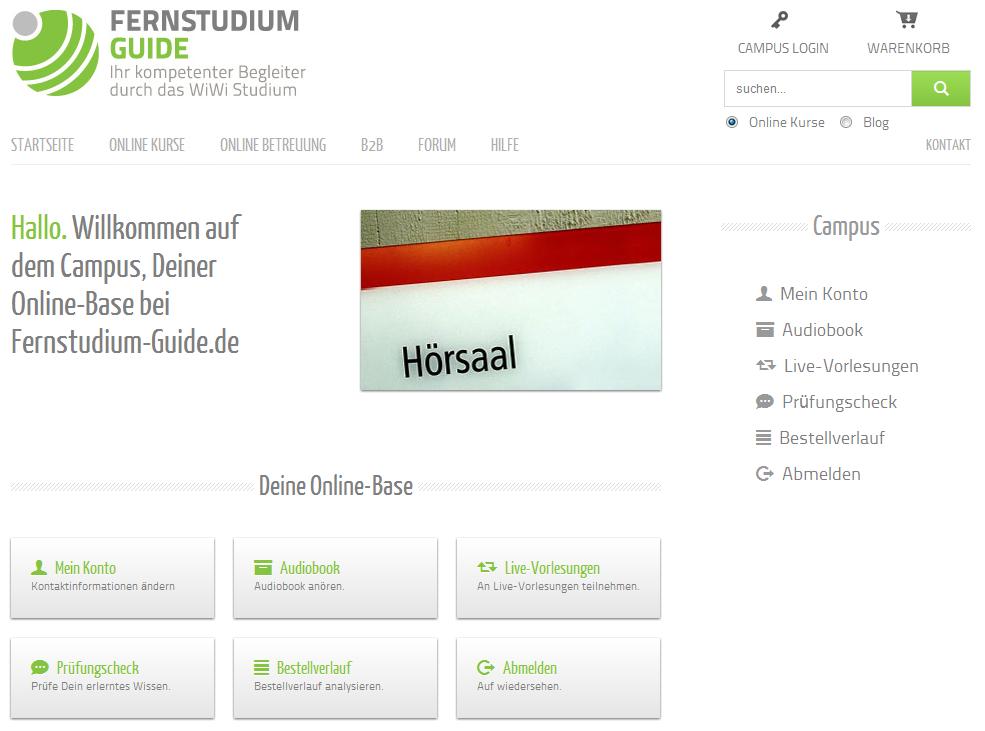985x731 pixels.
Task: Click the Deine Online-Base heading
Action: pos(335,486)
